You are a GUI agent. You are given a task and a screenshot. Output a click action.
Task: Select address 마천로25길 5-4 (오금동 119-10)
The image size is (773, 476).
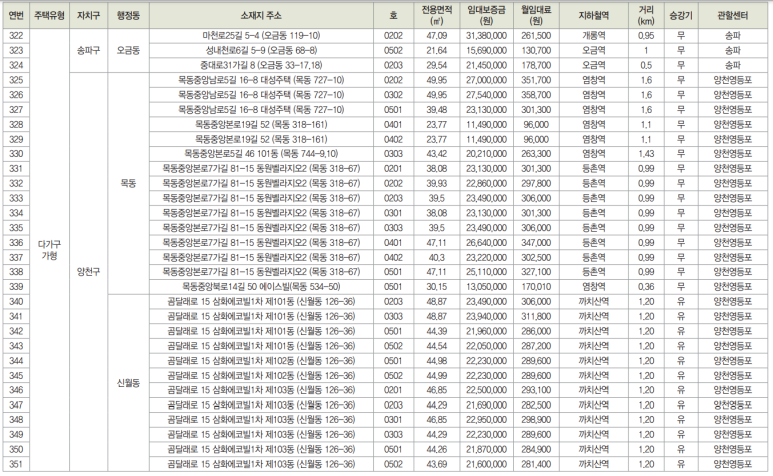point(261,35)
